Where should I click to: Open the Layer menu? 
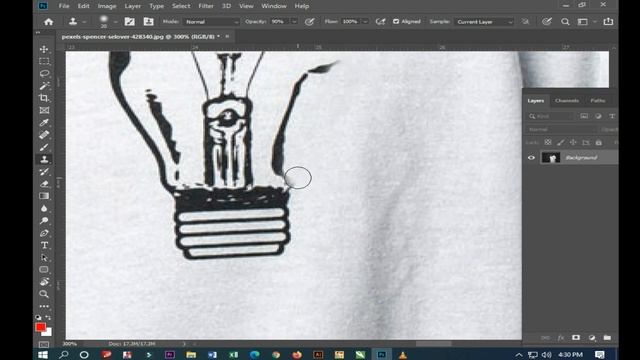tap(133, 6)
